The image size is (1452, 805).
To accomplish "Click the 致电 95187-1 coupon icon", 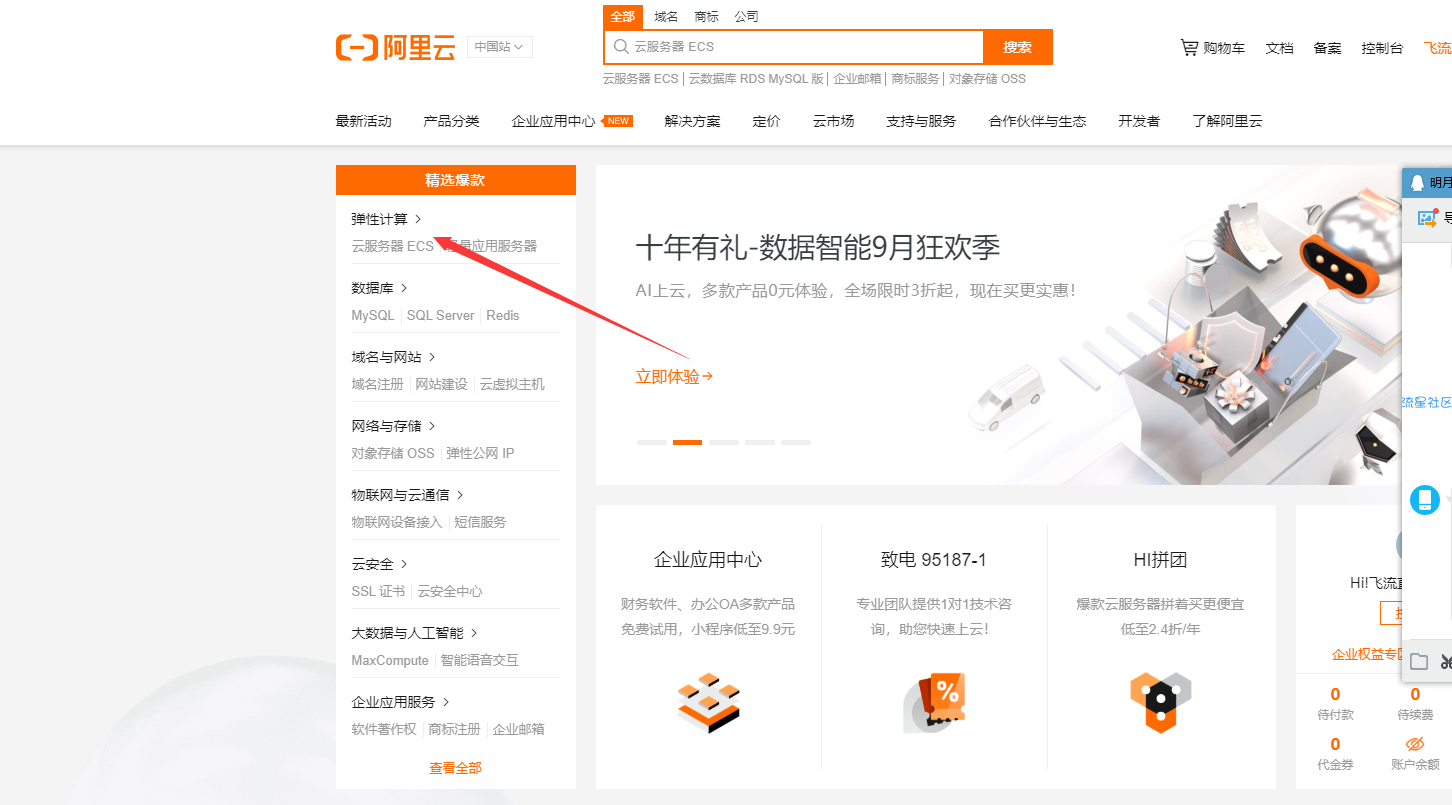I will [x=934, y=703].
